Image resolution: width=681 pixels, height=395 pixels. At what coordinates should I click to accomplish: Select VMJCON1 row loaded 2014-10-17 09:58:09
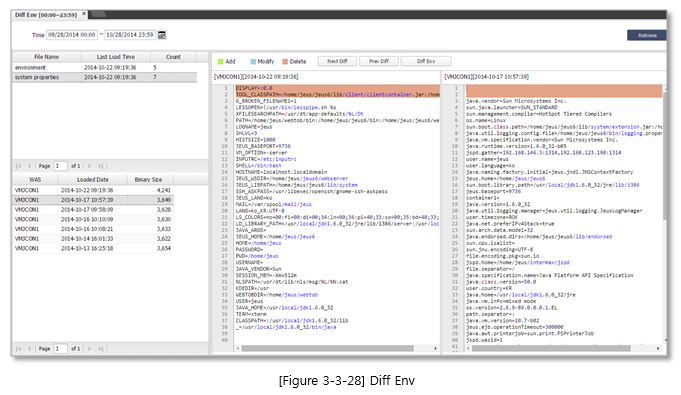click(x=93, y=209)
